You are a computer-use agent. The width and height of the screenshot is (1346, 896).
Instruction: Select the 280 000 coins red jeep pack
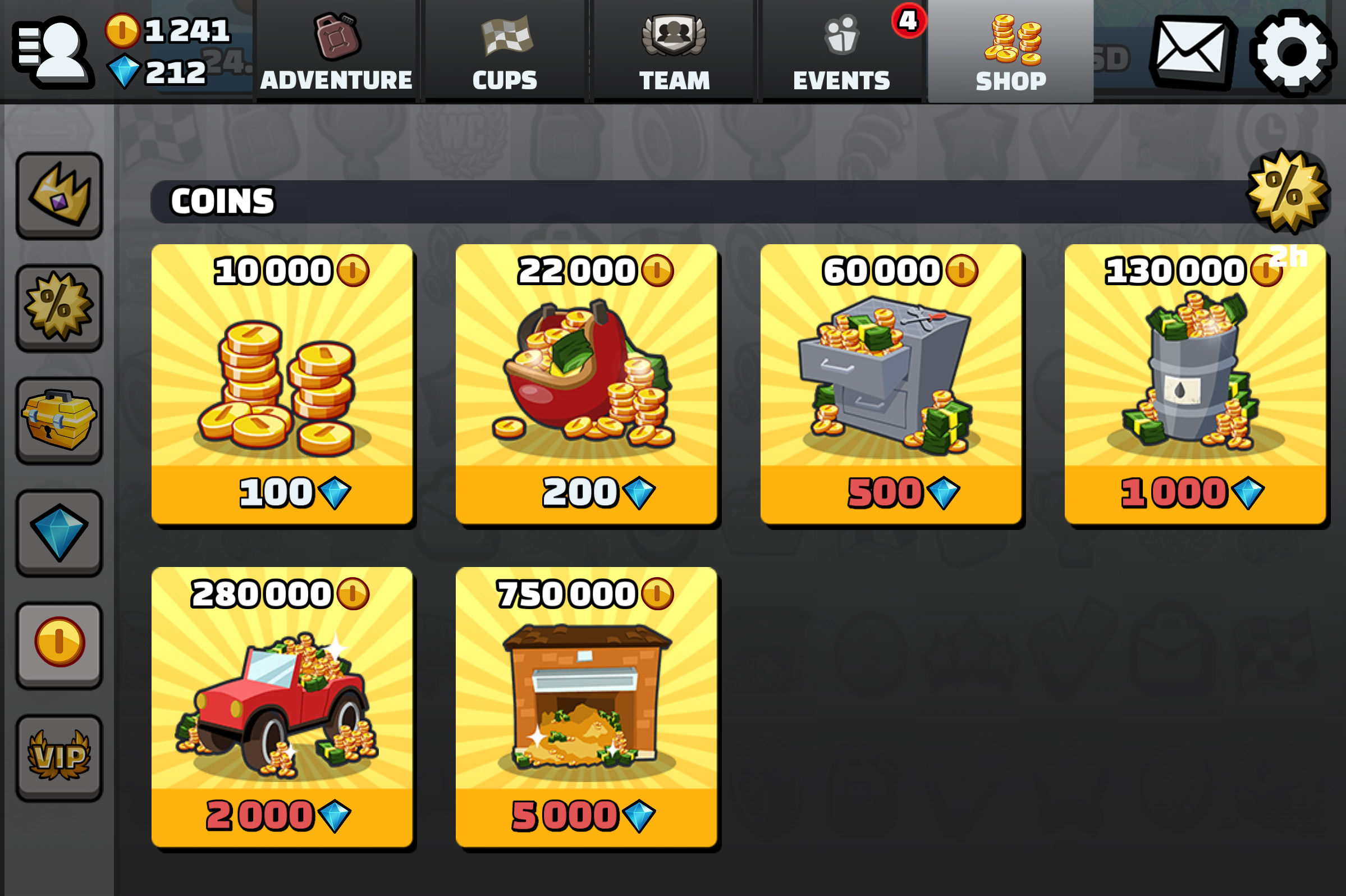point(282,707)
